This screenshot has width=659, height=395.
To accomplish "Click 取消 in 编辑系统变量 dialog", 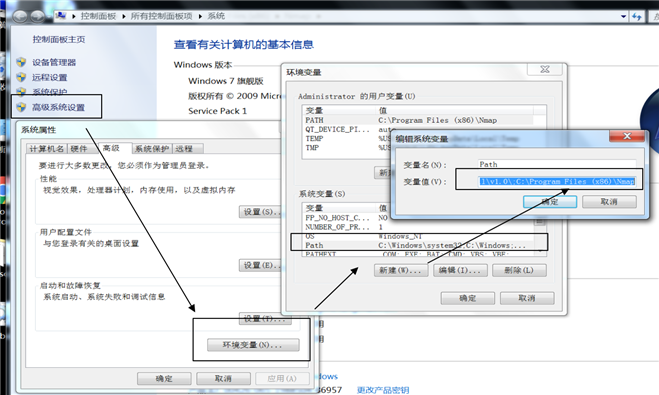I will (609, 202).
